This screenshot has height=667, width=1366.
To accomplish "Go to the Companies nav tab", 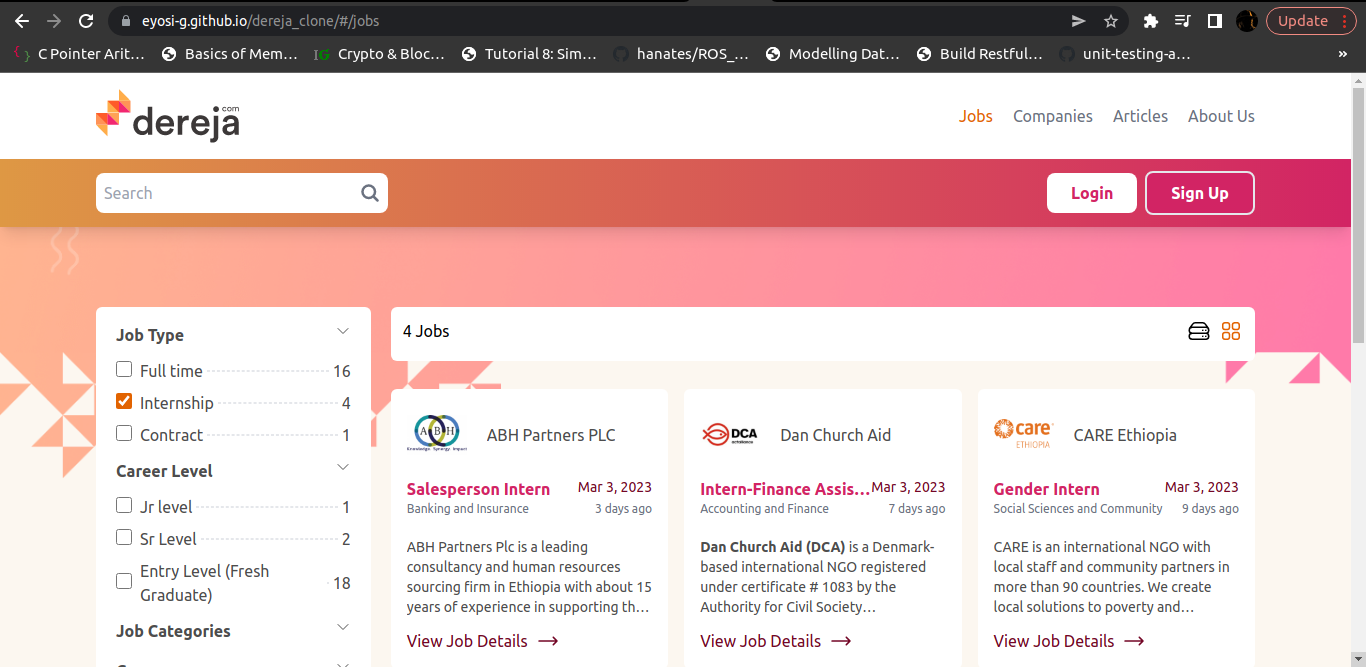I will pyautogui.click(x=1052, y=116).
